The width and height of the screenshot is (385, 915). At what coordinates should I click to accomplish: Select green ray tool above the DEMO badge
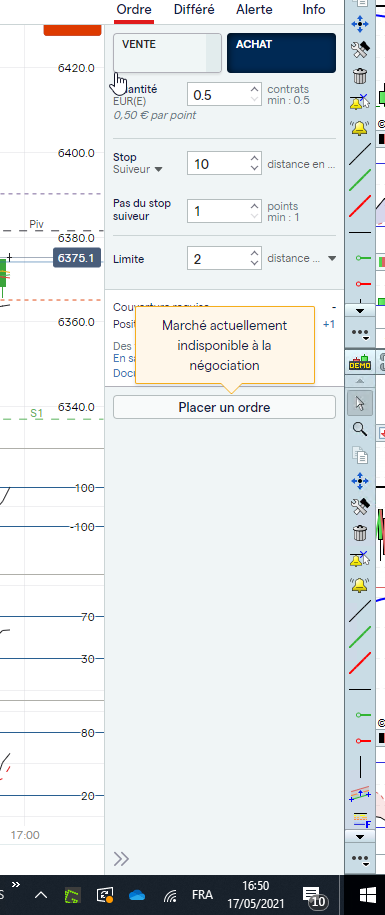362,258
